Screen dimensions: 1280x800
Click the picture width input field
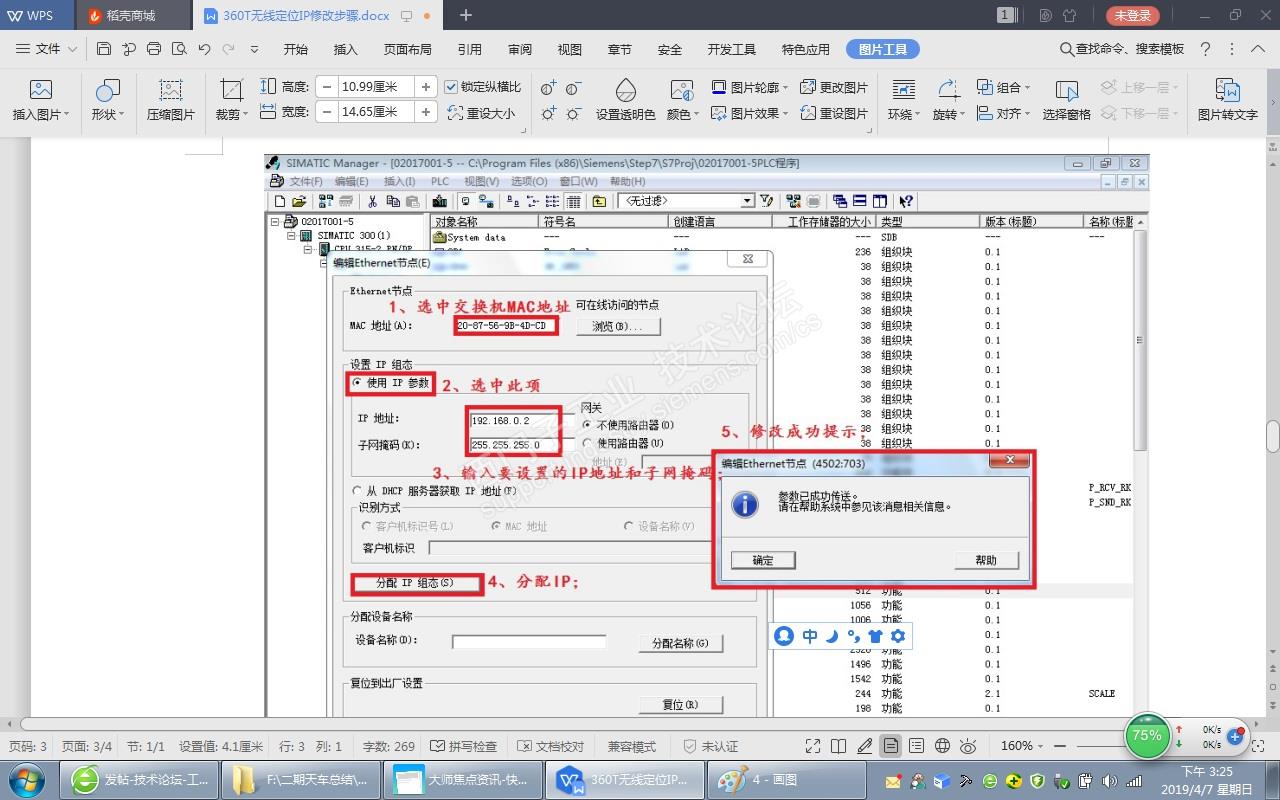pyautogui.click(x=376, y=112)
